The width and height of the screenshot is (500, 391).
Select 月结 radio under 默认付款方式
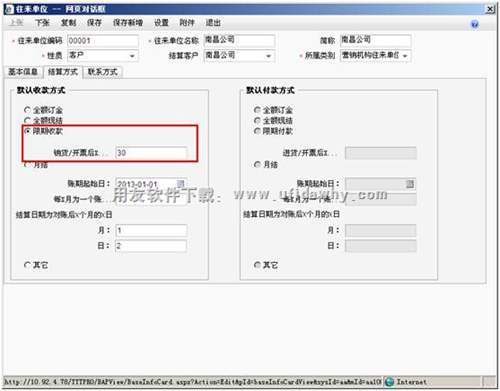coord(257,164)
